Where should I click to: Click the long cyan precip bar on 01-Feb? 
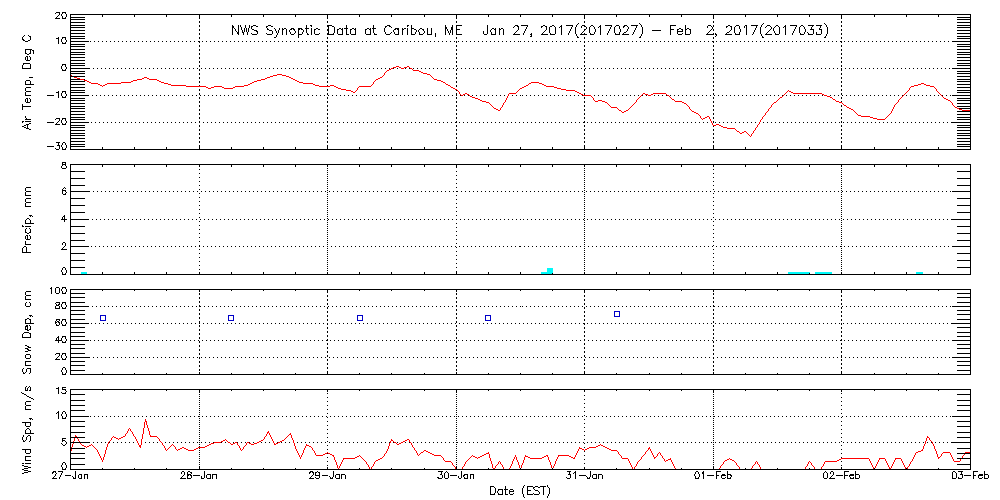[798, 273]
